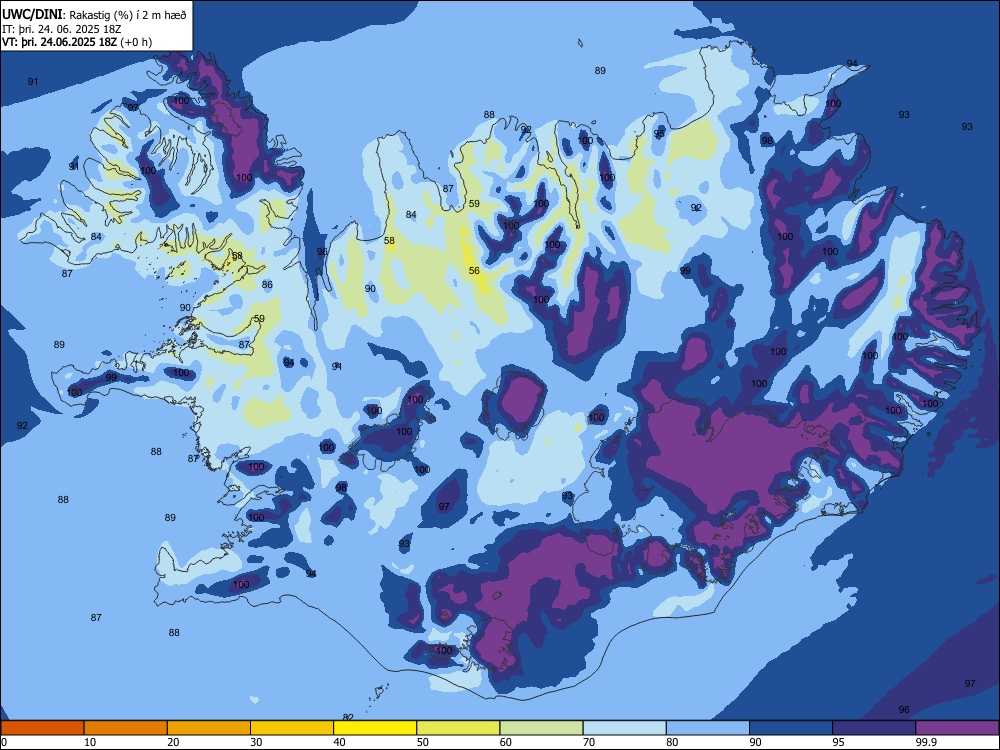
Task: Click the 0–10 dark orange legend swatch
Action: tap(42, 728)
